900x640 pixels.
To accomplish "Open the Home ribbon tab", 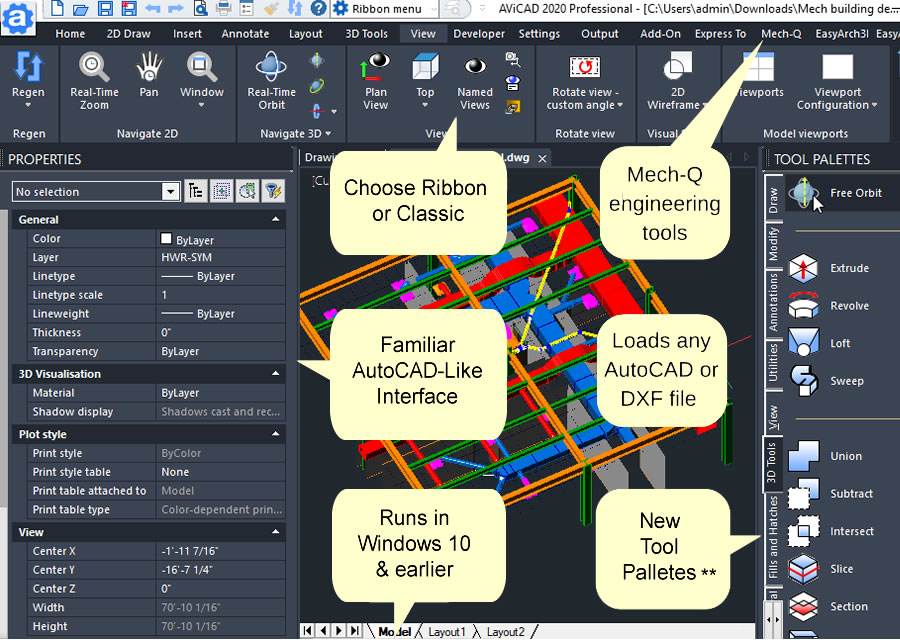I will 70,34.
